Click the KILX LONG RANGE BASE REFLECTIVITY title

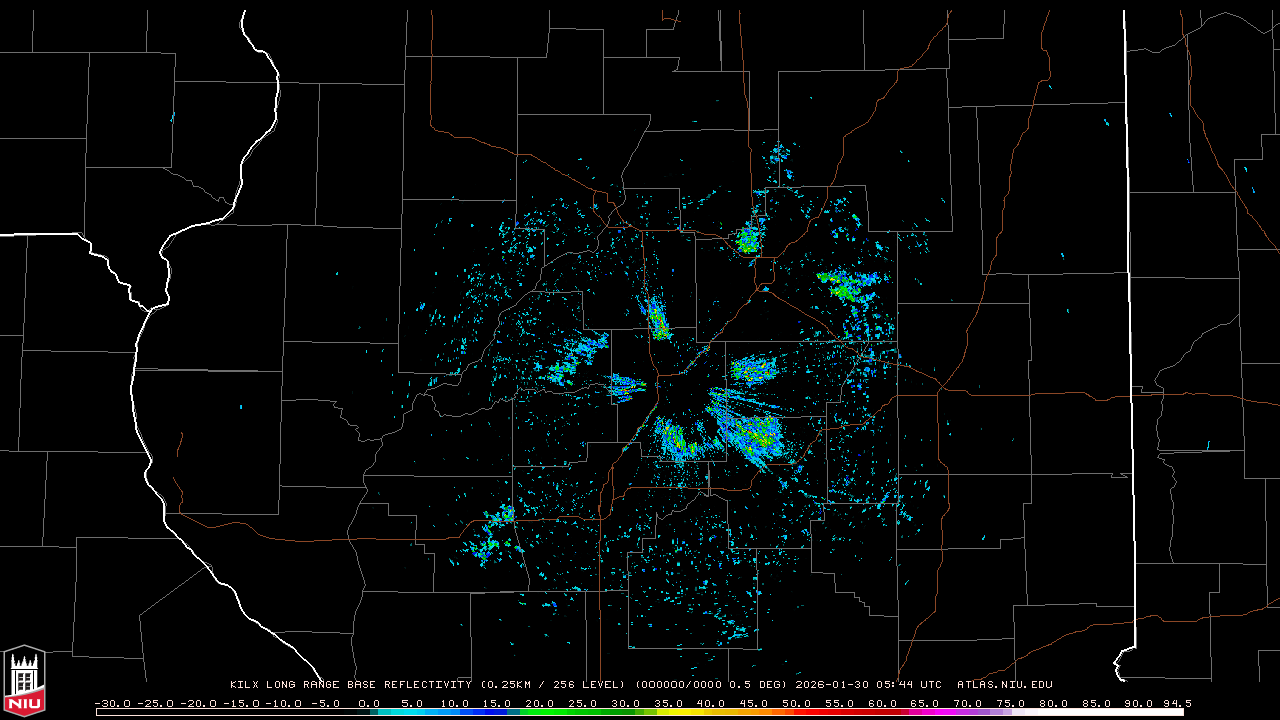pyautogui.click(x=351, y=685)
